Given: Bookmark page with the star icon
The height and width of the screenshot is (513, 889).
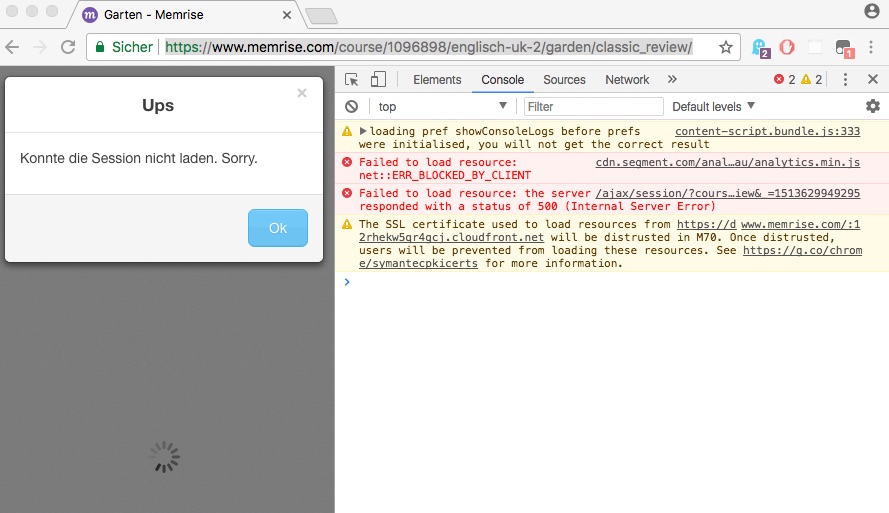Looking at the screenshot, I should [x=726, y=47].
